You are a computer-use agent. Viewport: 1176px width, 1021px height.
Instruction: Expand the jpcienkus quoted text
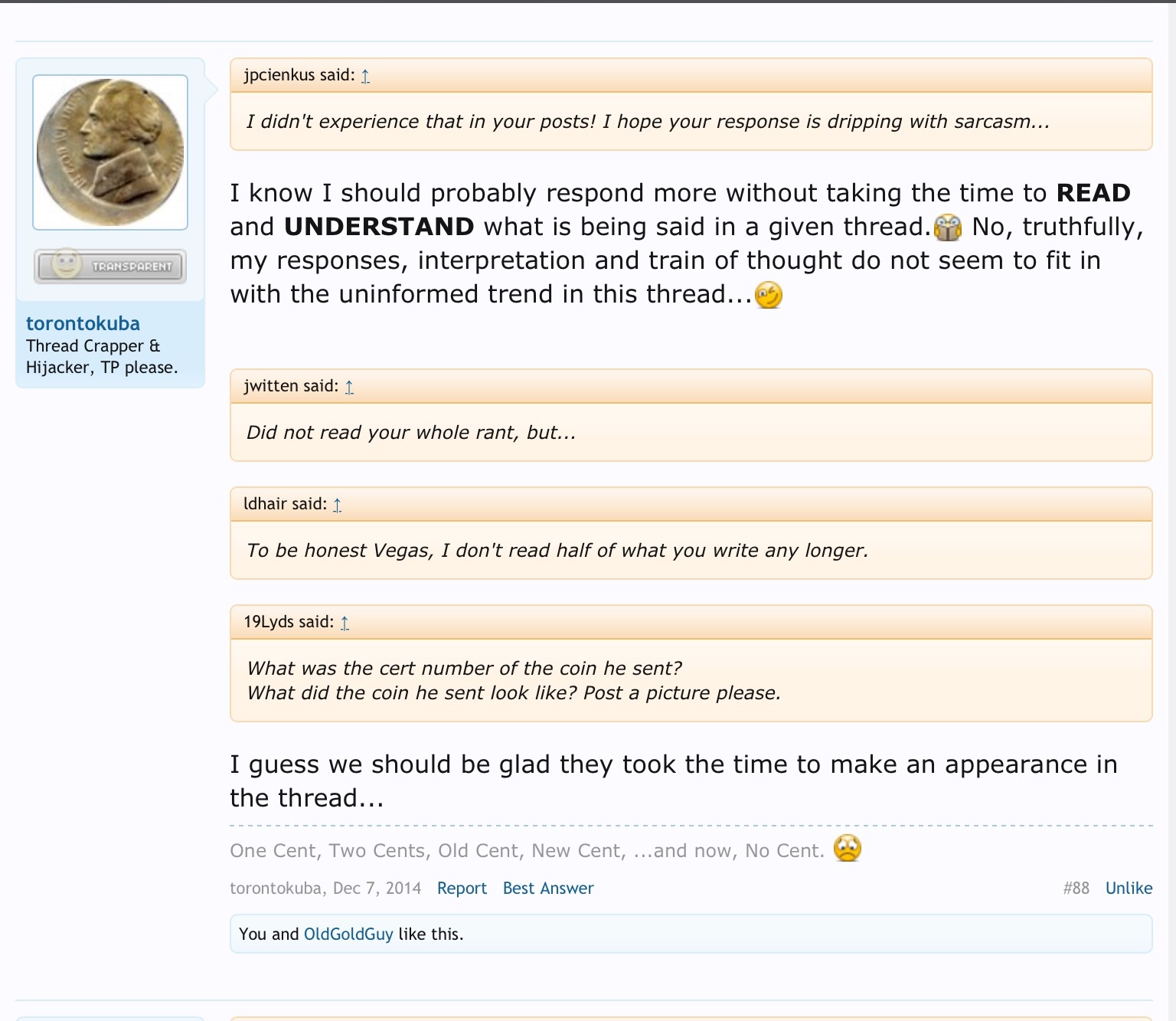(648, 122)
